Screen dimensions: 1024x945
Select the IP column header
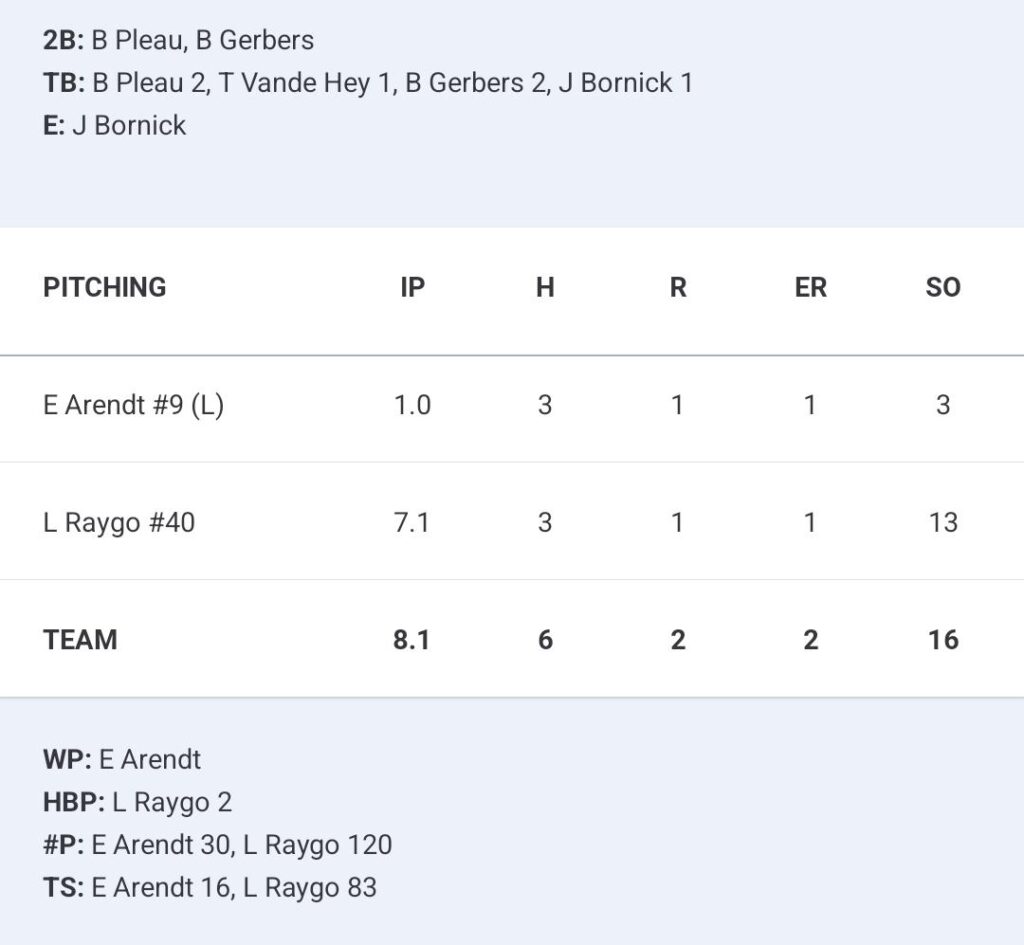[412, 287]
